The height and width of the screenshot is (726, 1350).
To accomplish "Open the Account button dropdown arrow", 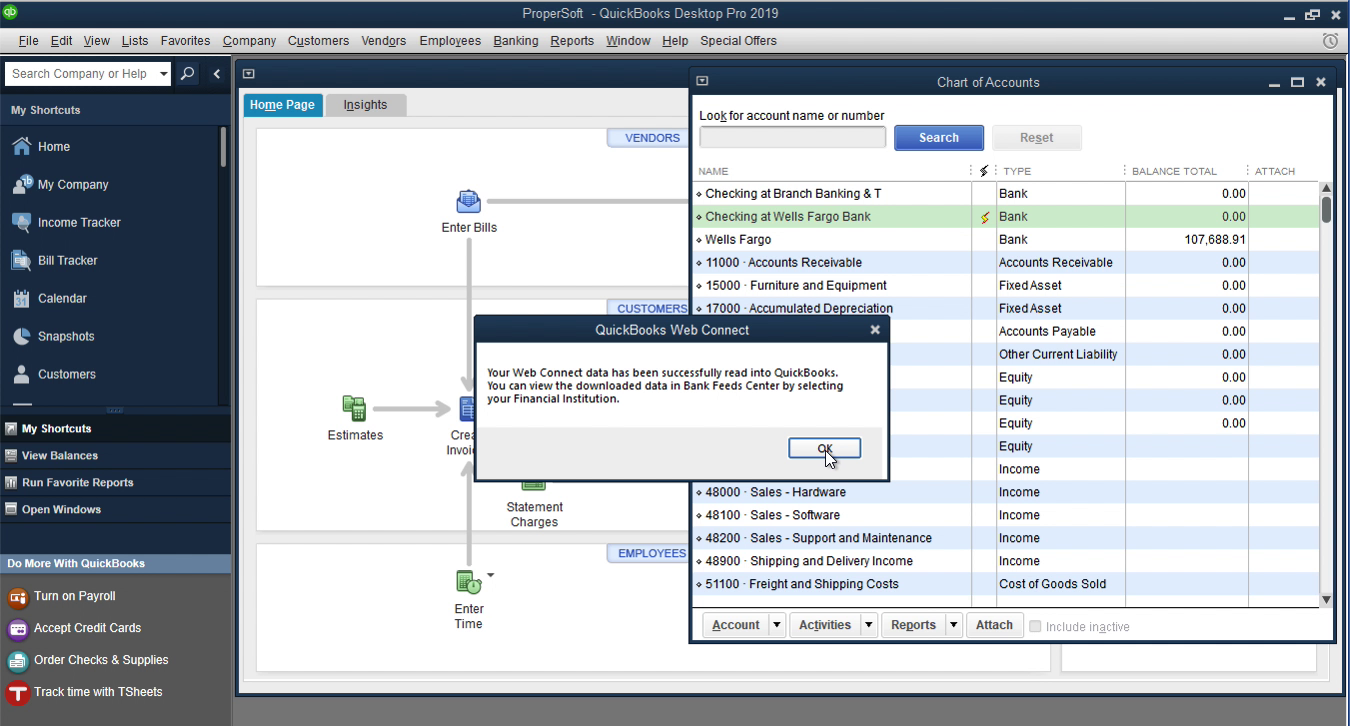I will (x=777, y=625).
